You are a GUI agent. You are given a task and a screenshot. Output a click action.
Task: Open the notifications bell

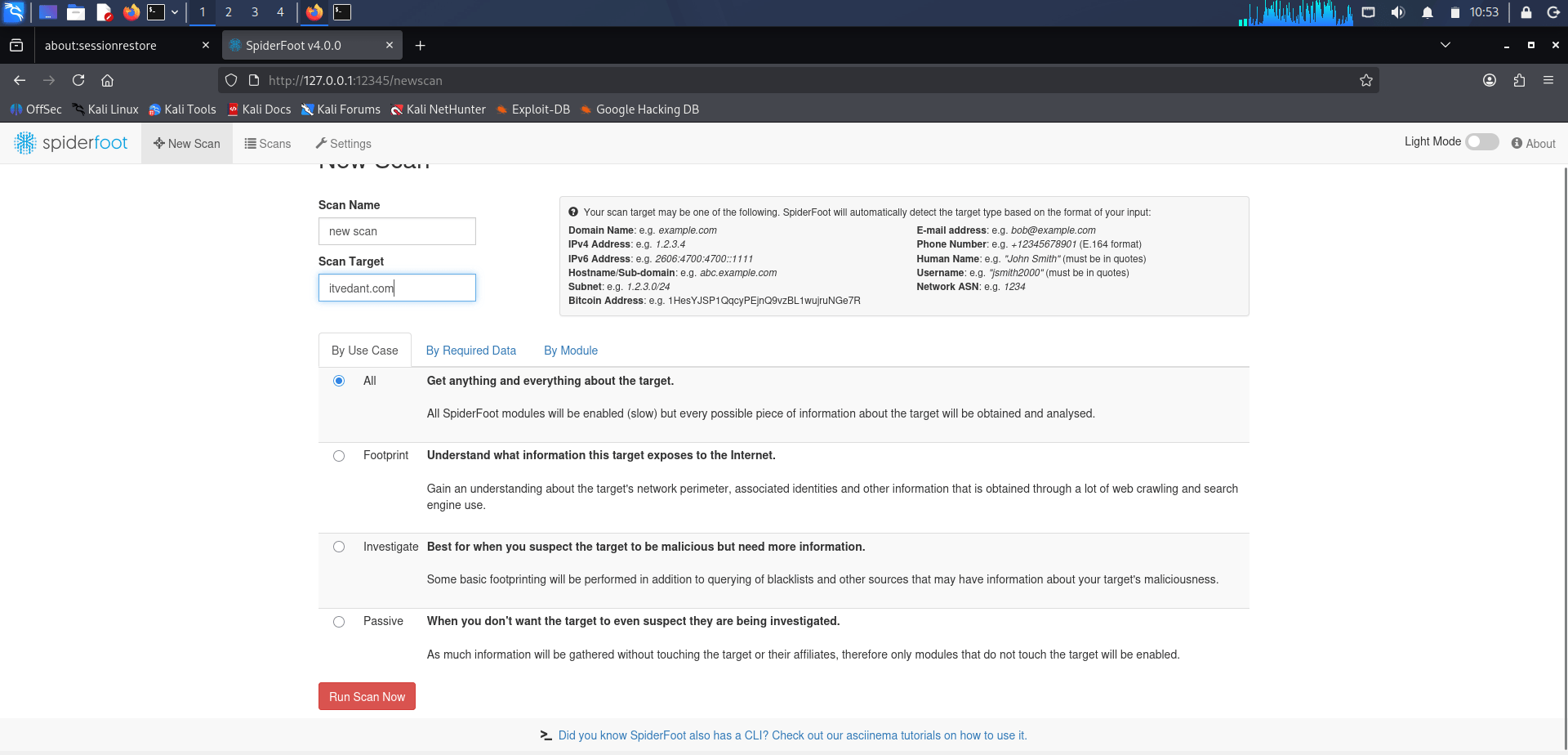pos(1428,12)
